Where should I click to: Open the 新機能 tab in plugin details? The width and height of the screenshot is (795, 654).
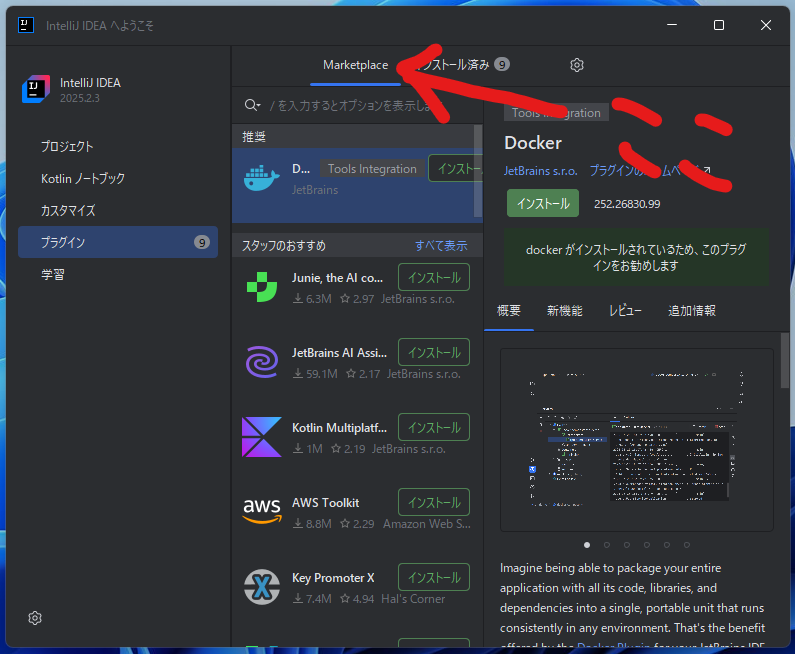(564, 311)
